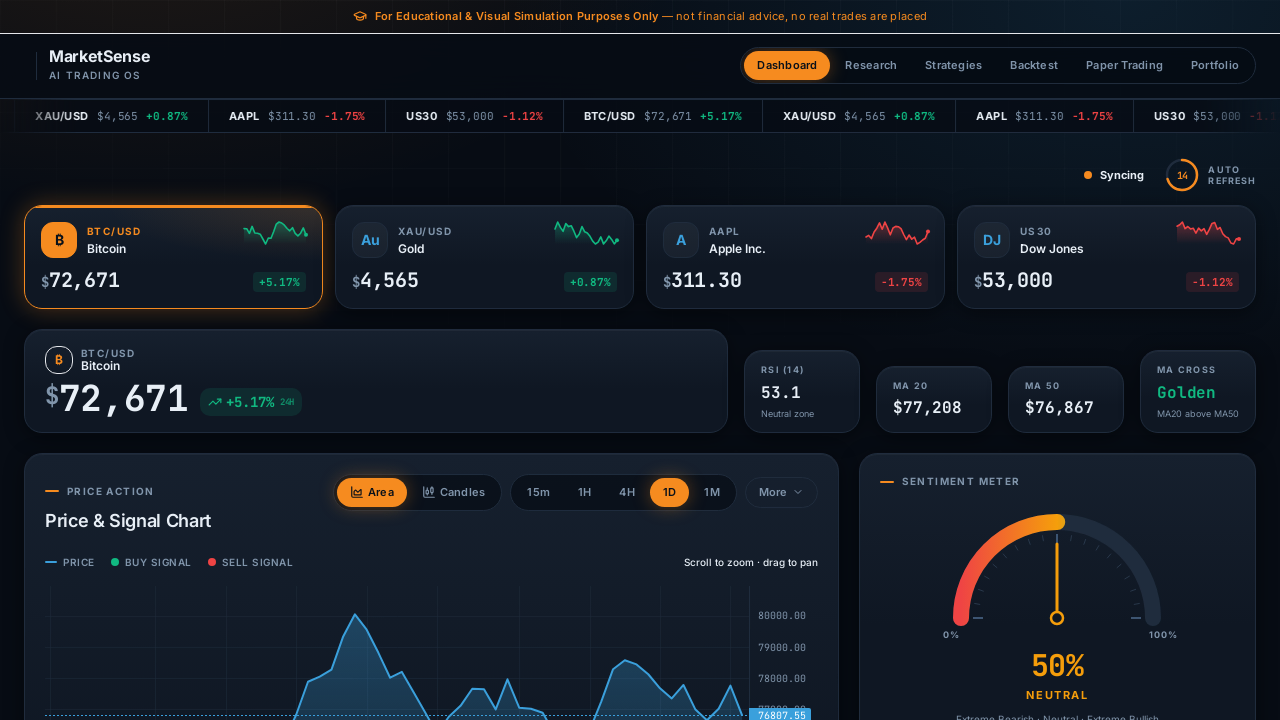Open the More timeframes dropdown
Image resolution: width=1280 pixels, height=720 pixels.
tap(781, 492)
